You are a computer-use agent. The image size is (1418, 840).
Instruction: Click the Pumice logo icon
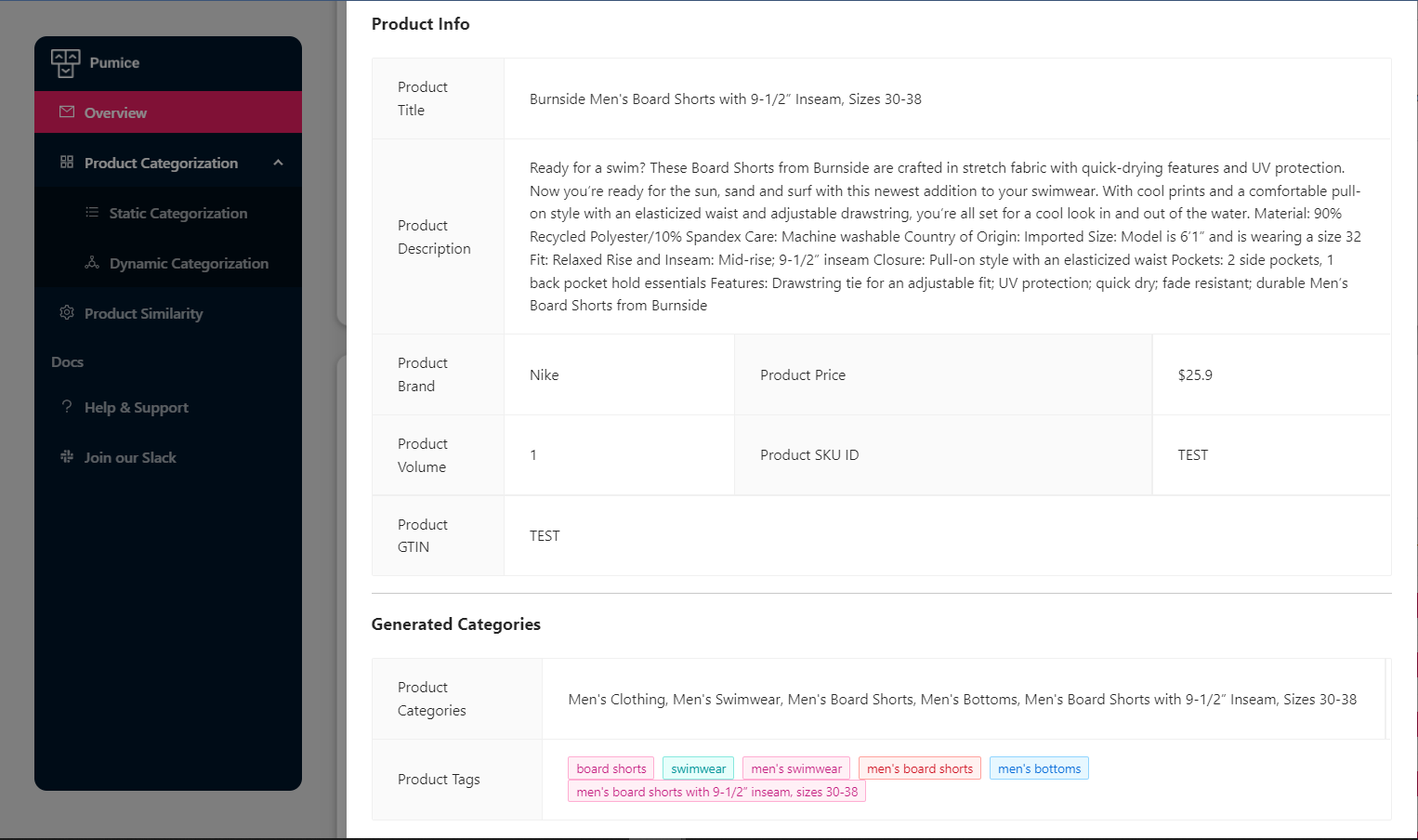click(64, 61)
